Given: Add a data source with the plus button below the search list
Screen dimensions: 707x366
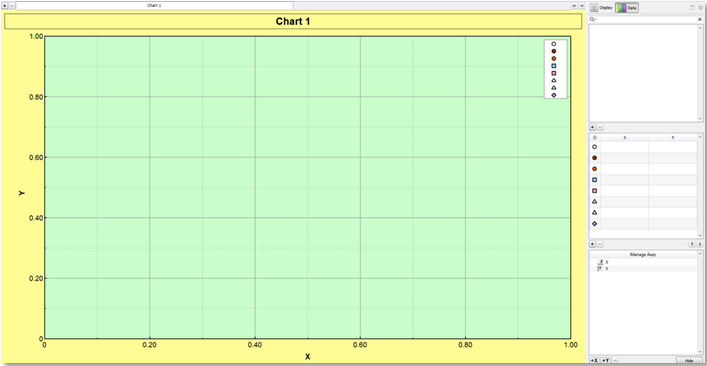Looking at the screenshot, I should coord(593,128).
